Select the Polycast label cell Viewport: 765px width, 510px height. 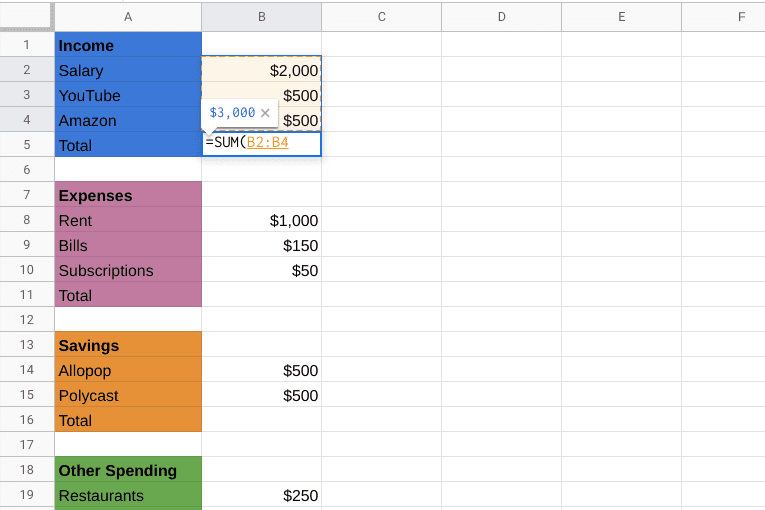(x=128, y=395)
